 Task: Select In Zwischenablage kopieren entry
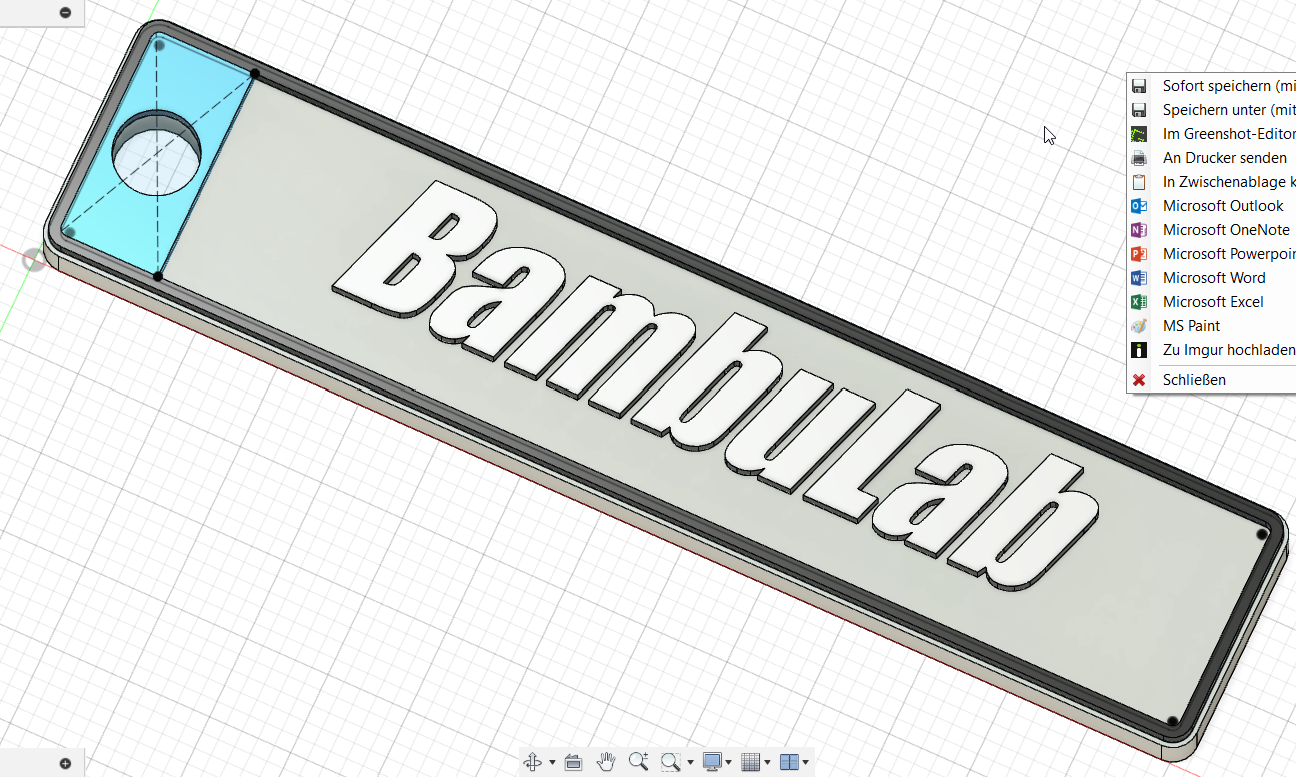click(1212, 182)
